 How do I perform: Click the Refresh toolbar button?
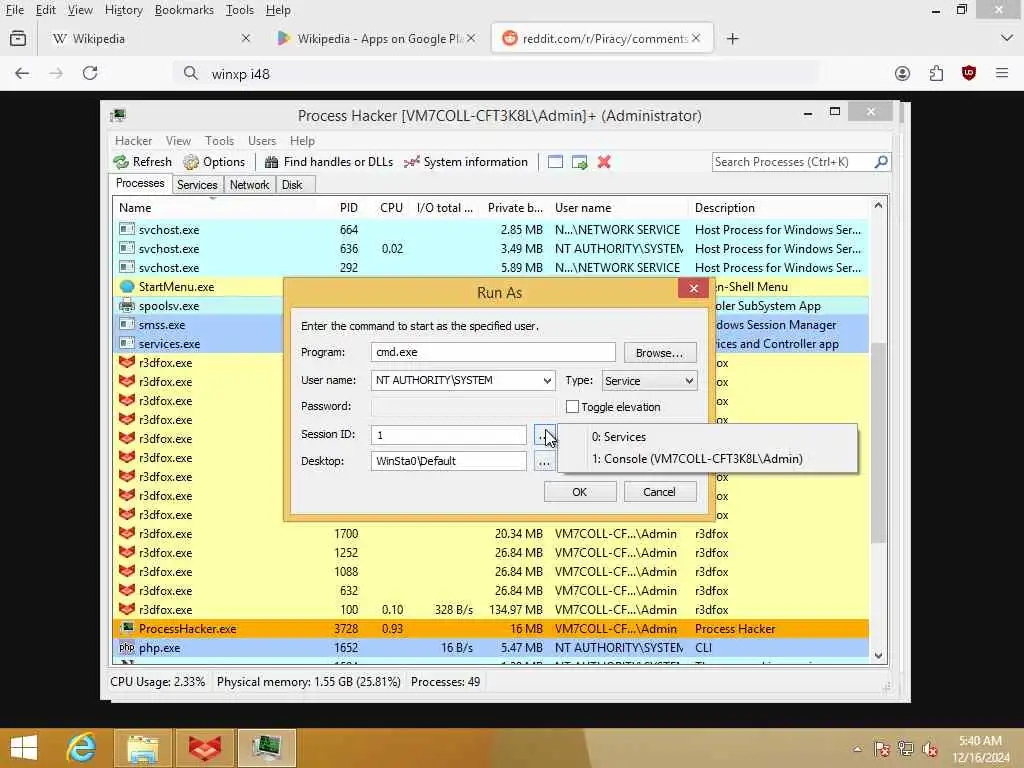point(142,162)
